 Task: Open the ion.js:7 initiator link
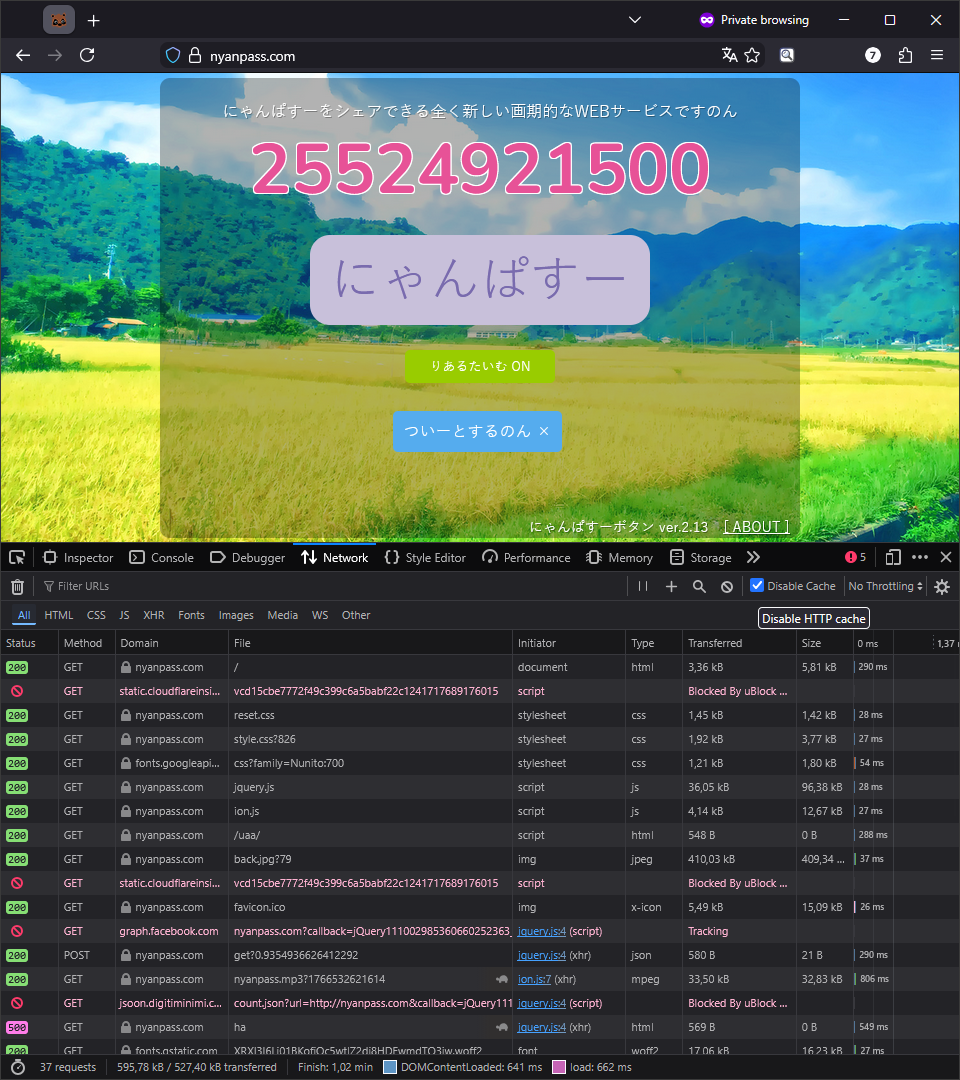(x=534, y=979)
